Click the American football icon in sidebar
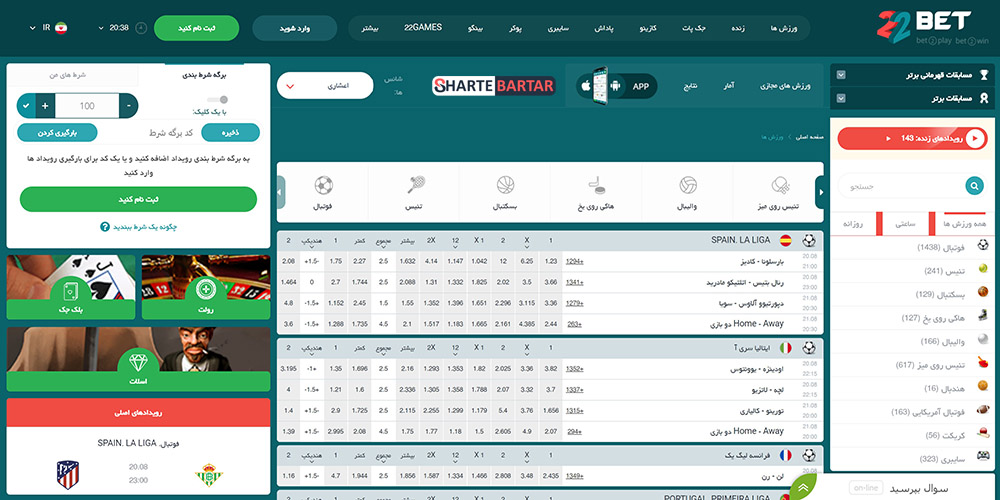1000x500 pixels. point(983,411)
